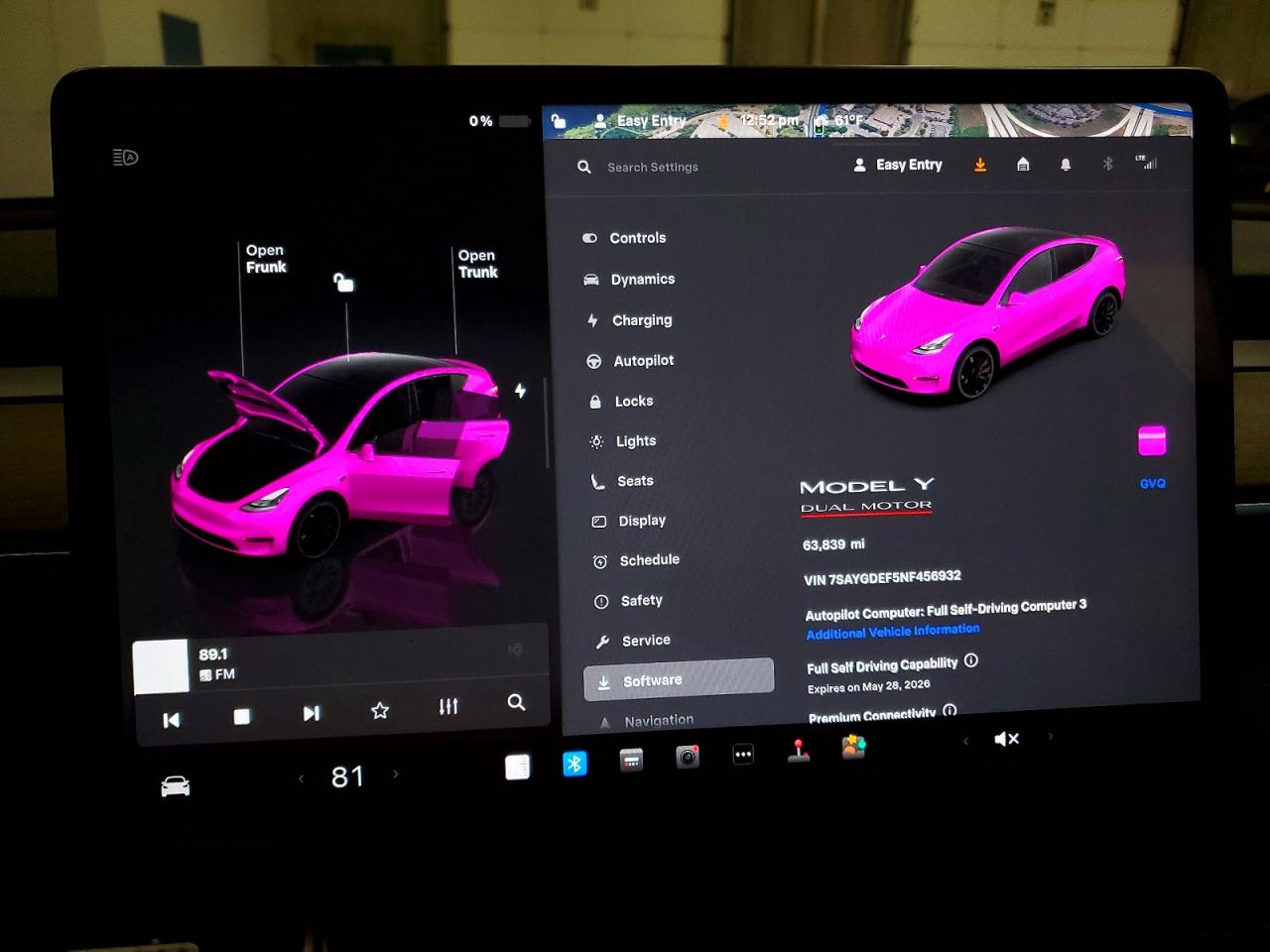
Task: Tap the car lock icon above the vehicle
Action: [x=343, y=283]
